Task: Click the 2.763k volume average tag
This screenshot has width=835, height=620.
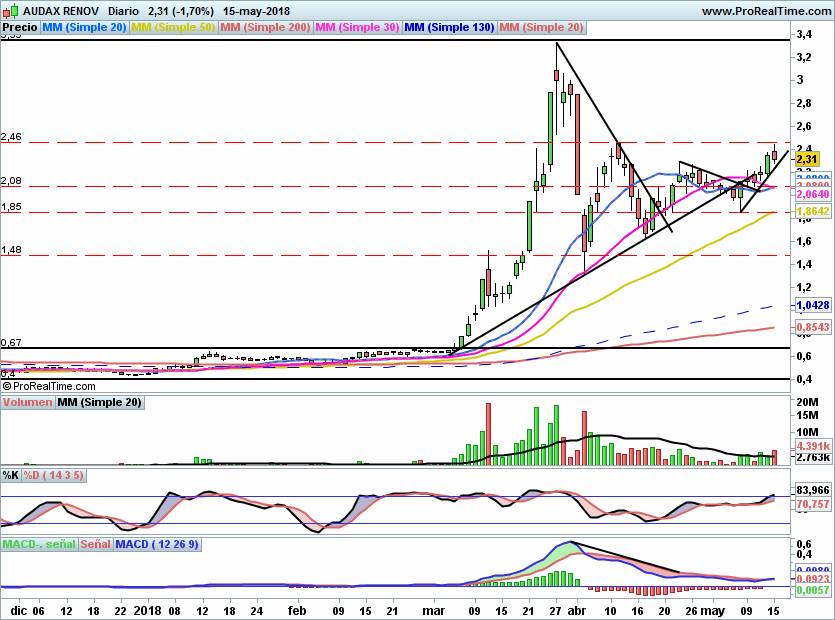Action: [813, 457]
